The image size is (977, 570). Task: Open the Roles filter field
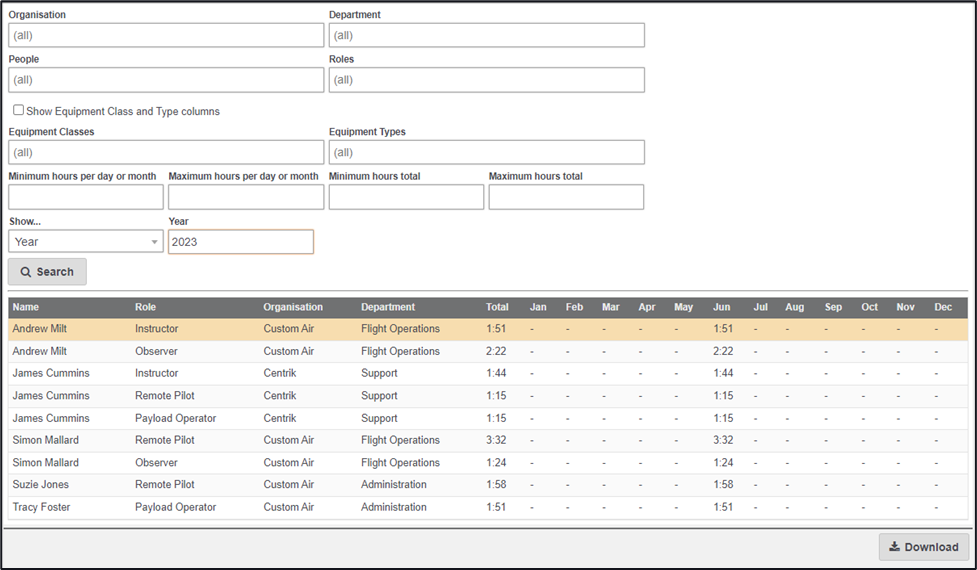[x=486, y=80]
